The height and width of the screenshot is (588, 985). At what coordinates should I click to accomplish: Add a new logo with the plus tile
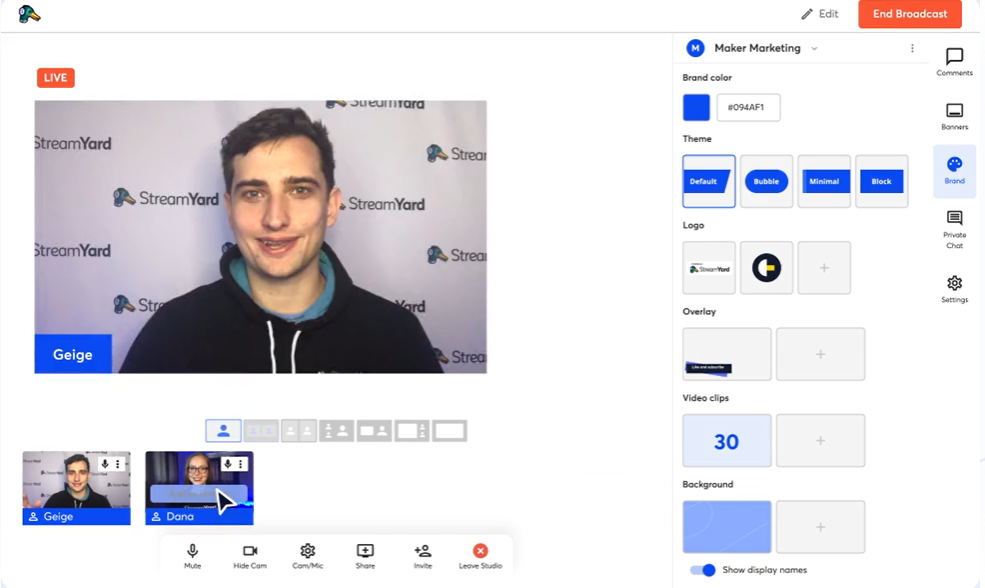pyautogui.click(x=824, y=268)
